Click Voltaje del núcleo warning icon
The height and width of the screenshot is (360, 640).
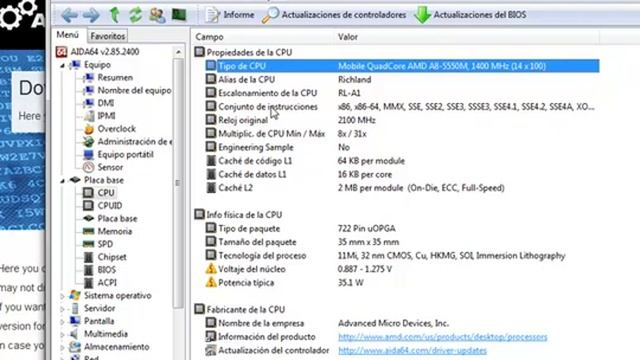(211, 269)
